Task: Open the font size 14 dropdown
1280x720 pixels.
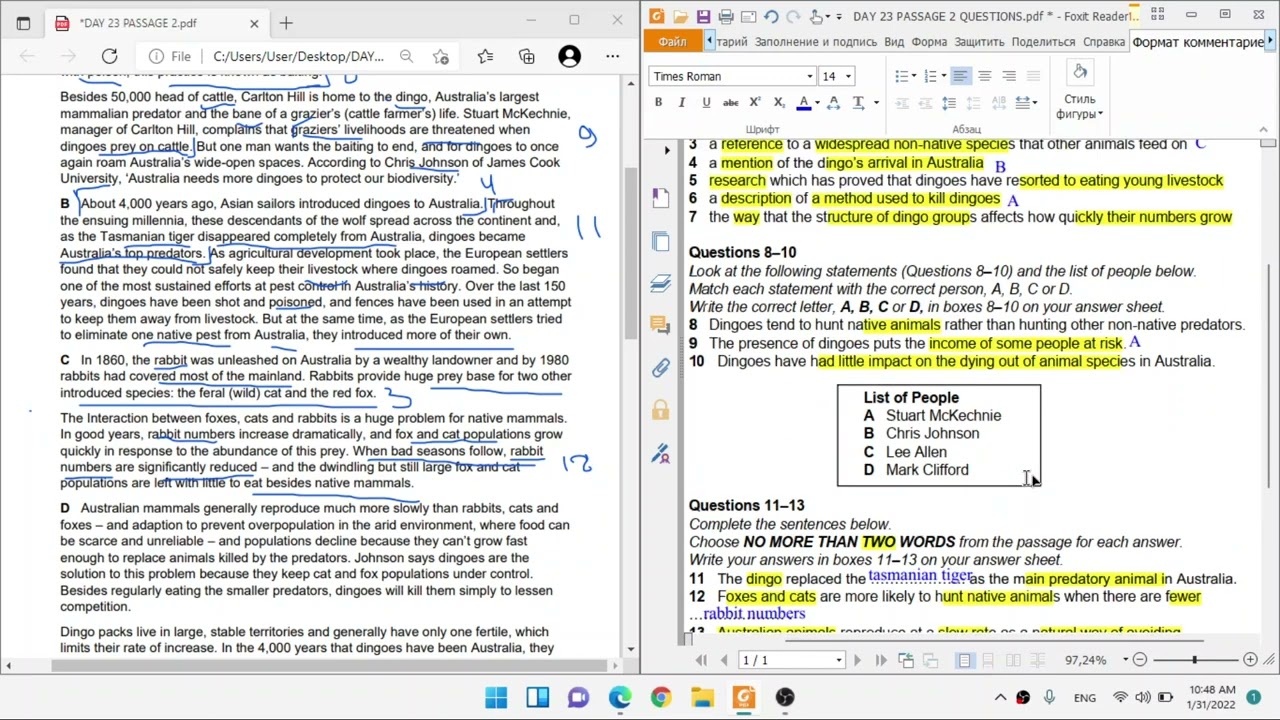Action: click(848, 76)
